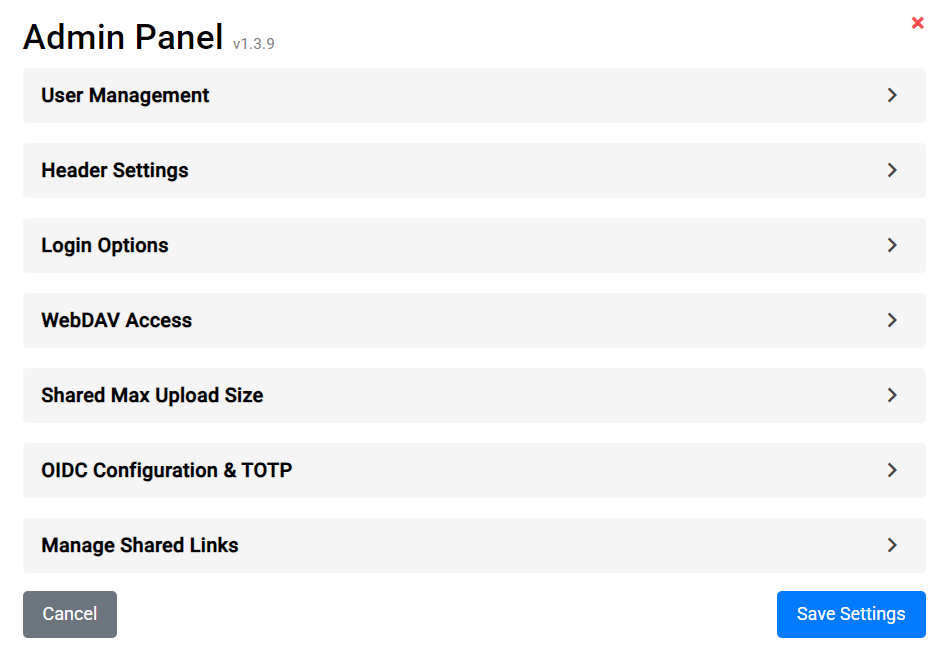The image size is (938, 645).
Task: Open the Login Options section heading
Action: point(105,246)
